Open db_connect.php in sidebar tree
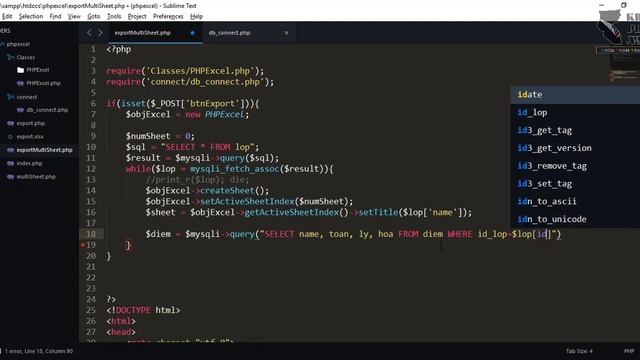 tap(47, 110)
